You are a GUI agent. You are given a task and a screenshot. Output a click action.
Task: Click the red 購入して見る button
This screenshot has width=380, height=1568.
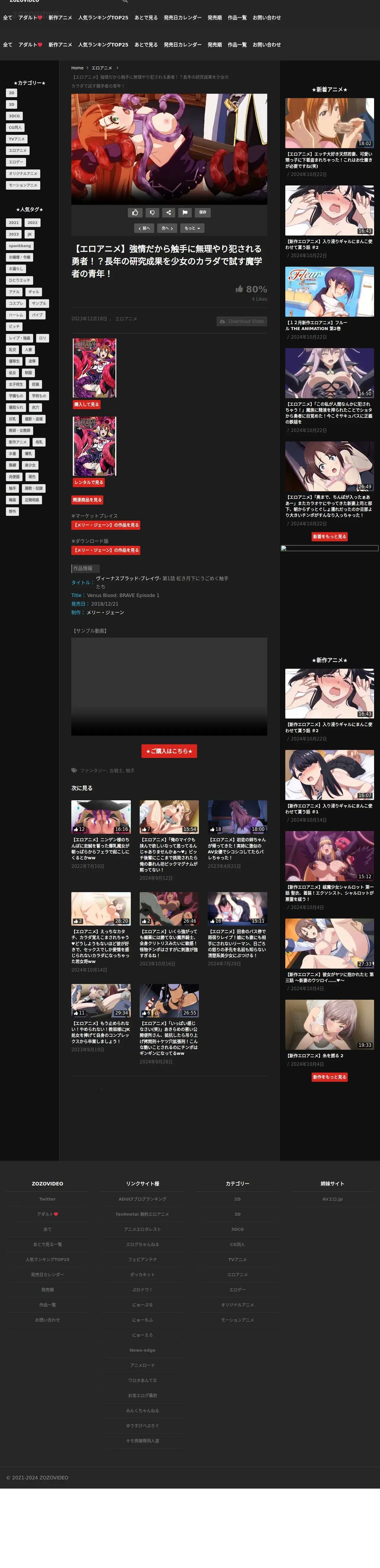pyautogui.click(x=86, y=404)
